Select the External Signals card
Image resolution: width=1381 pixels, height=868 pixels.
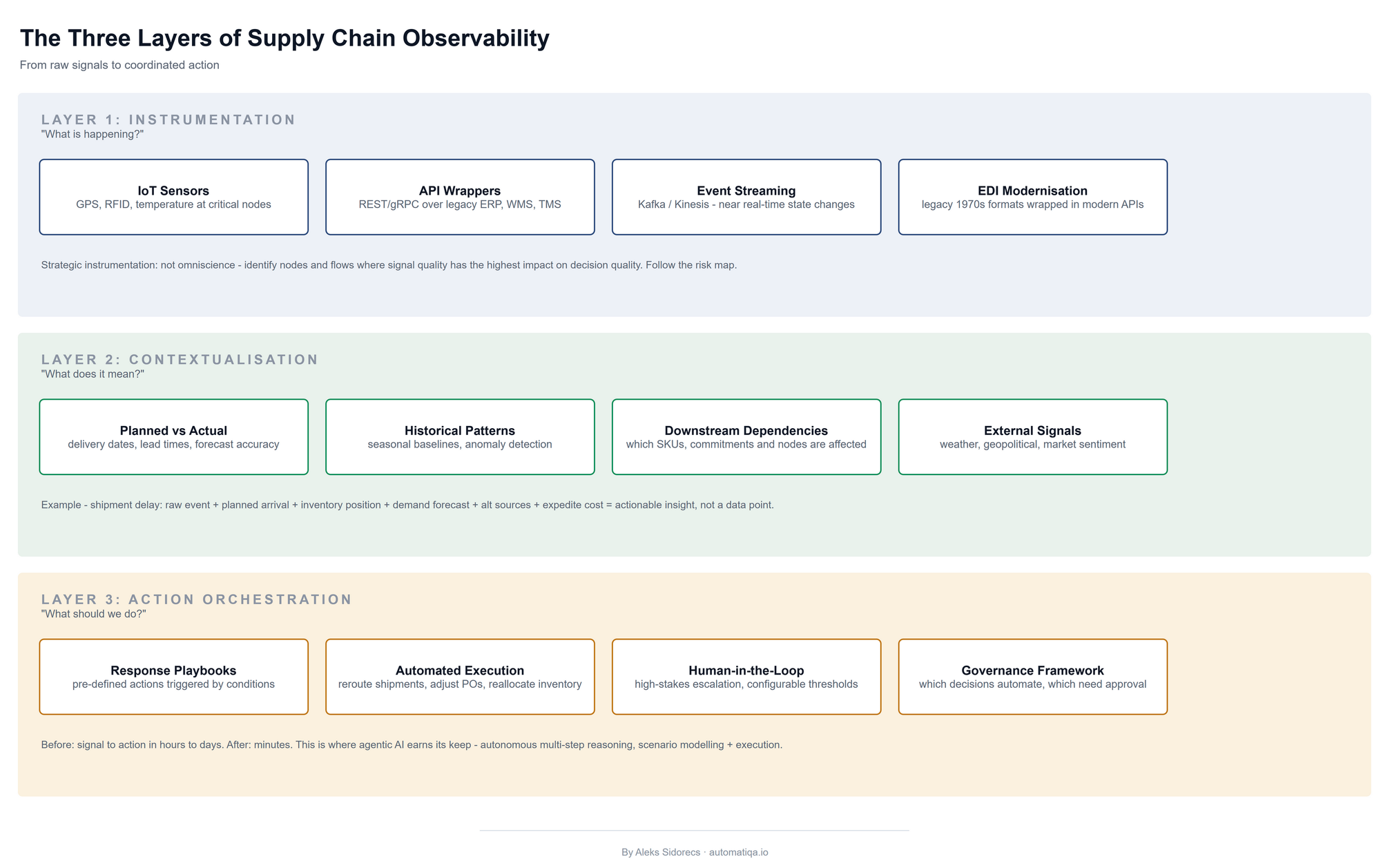point(1033,436)
